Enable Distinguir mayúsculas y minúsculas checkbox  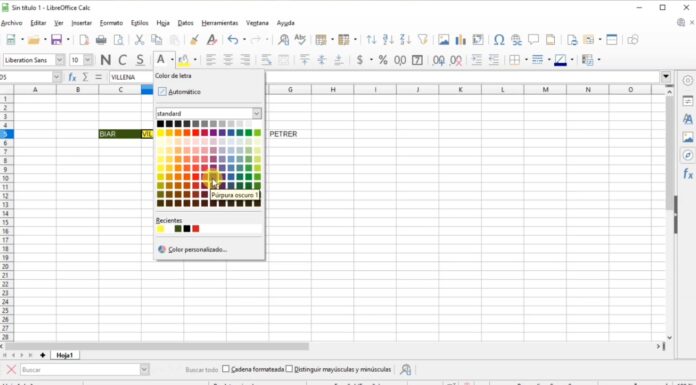[x=289, y=369]
